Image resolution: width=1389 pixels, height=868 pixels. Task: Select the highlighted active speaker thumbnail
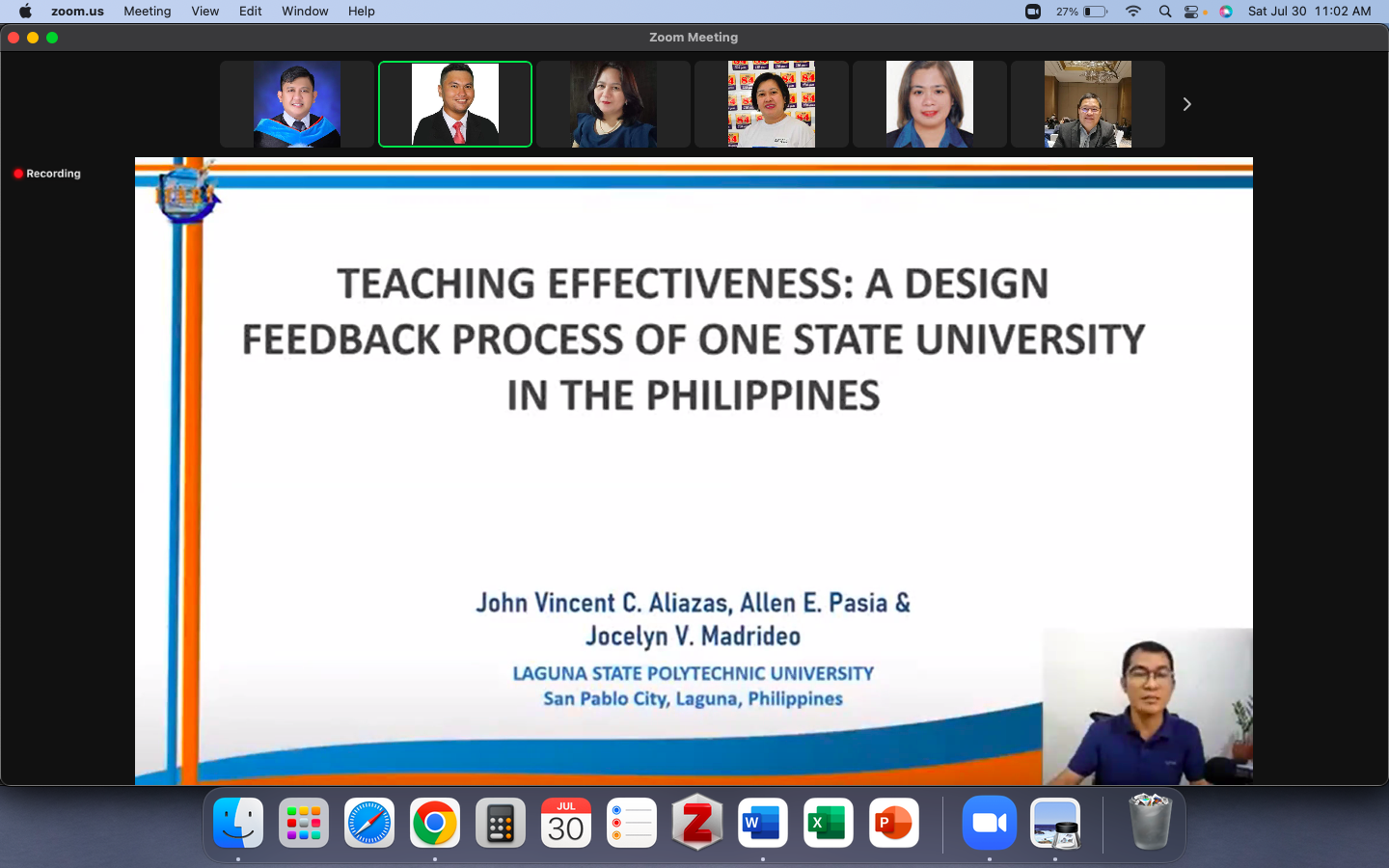[x=454, y=104]
